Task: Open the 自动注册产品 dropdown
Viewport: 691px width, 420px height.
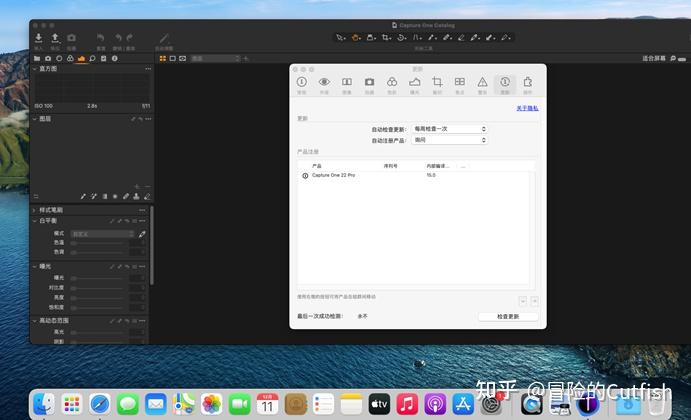Action: click(449, 140)
